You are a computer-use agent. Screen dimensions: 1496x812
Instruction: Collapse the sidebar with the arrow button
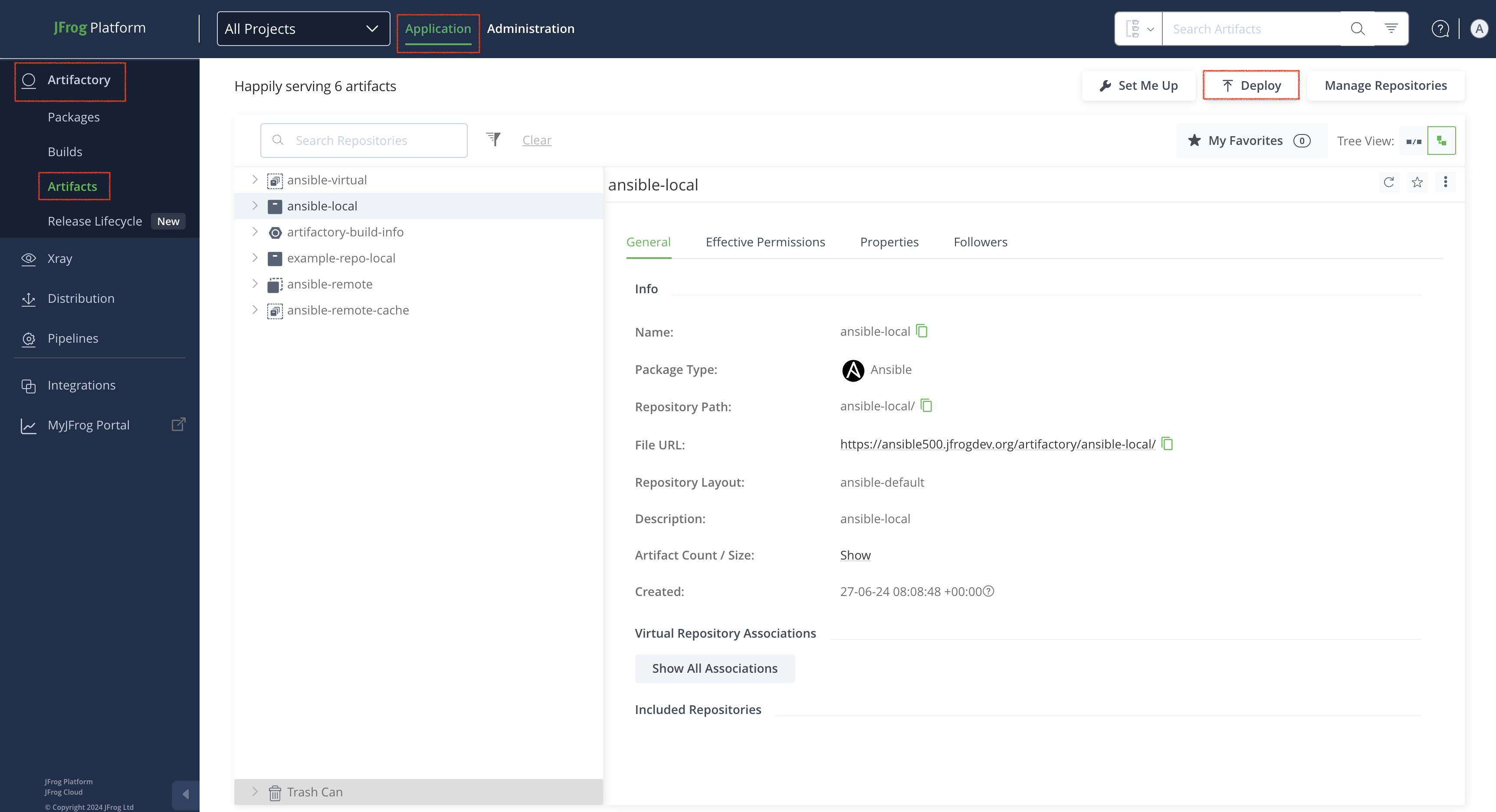point(185,793)
